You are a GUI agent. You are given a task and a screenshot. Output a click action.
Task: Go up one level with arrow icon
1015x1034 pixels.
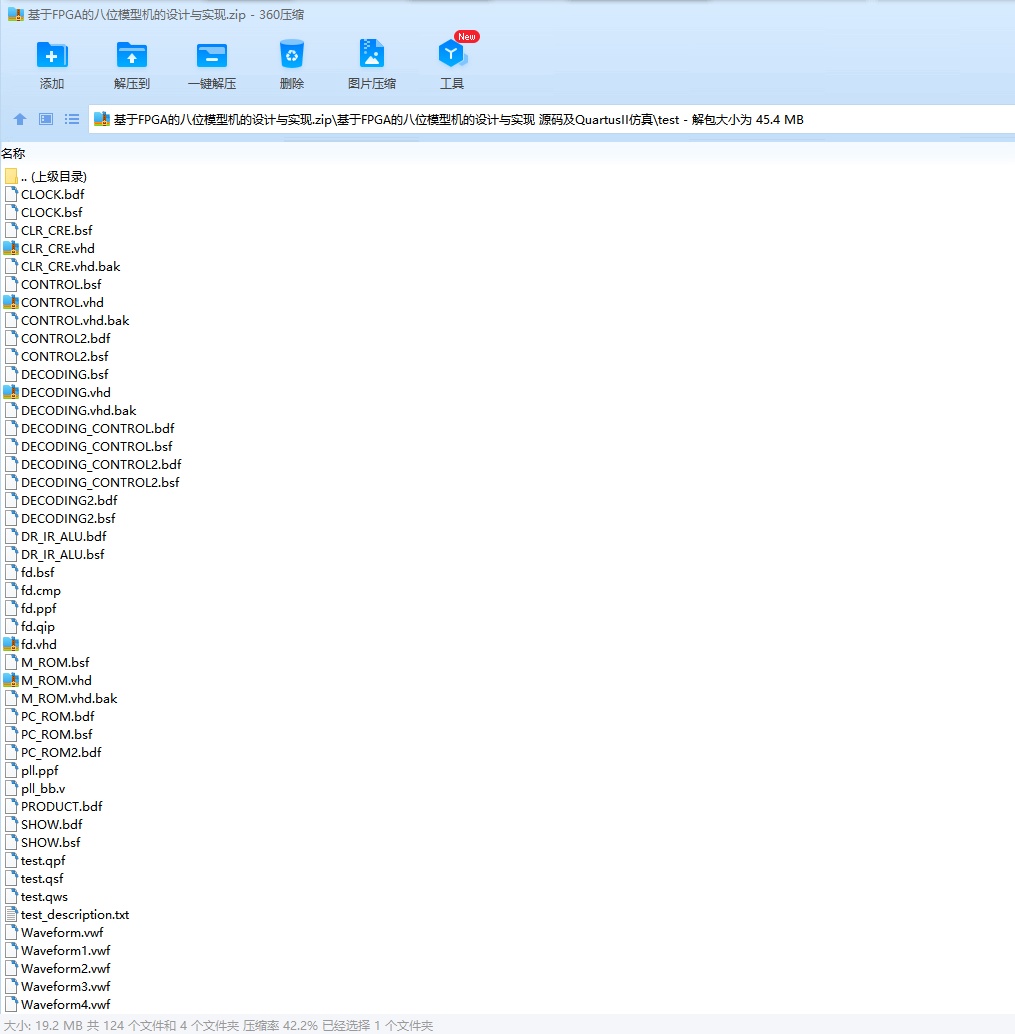click(20, 119)
